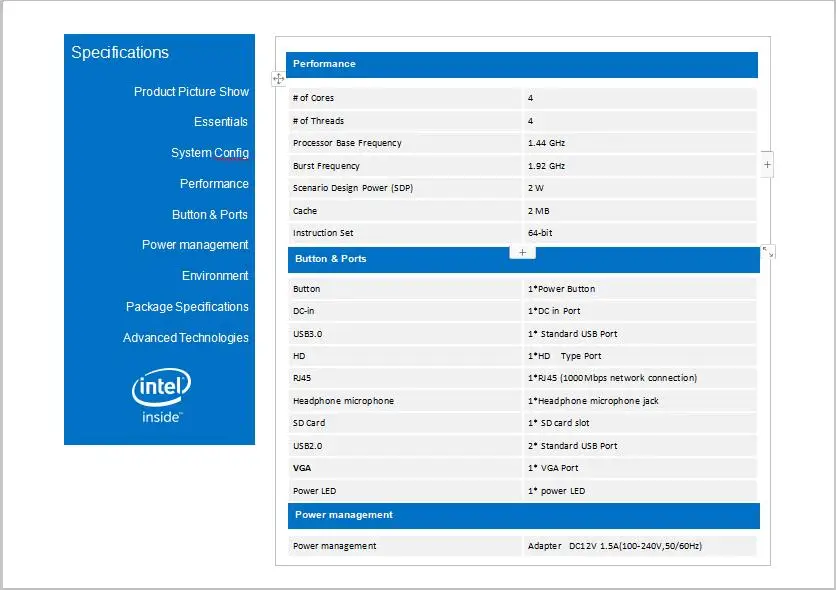
Task: Click the Button & Ports table header
Action: pos(524,260)
